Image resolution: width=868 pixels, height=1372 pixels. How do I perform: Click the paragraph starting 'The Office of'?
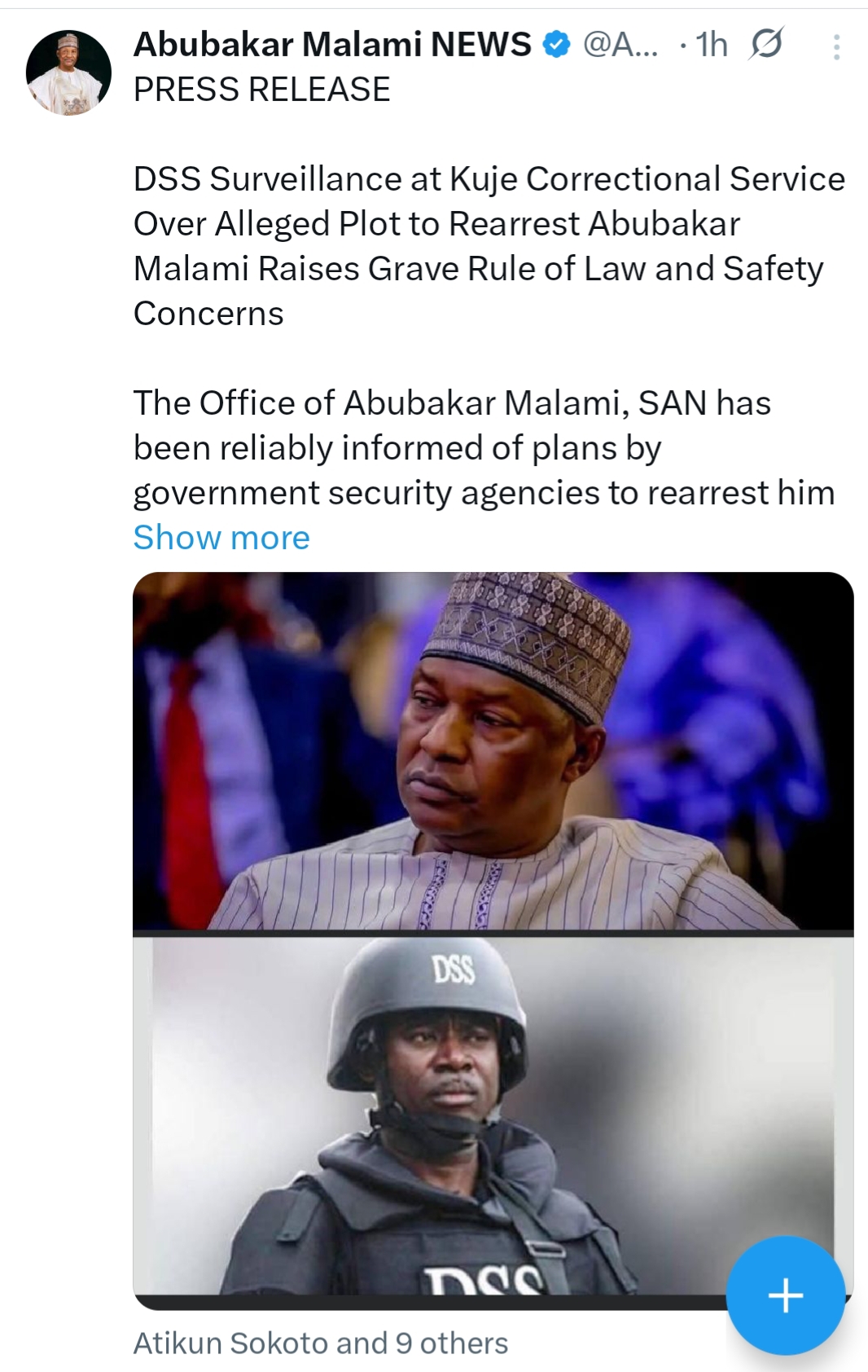[484, 448]
